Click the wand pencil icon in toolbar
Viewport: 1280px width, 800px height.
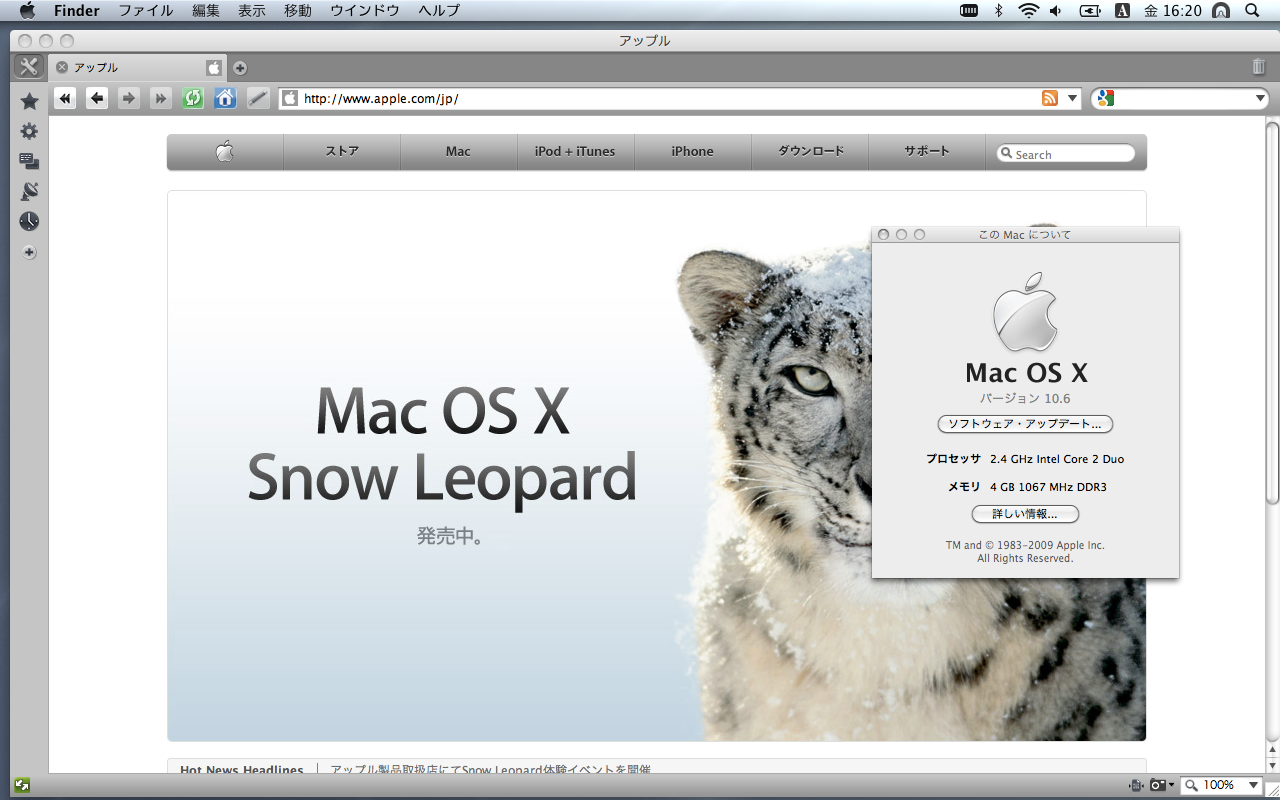pyautogui.click(x=258, y=98)
